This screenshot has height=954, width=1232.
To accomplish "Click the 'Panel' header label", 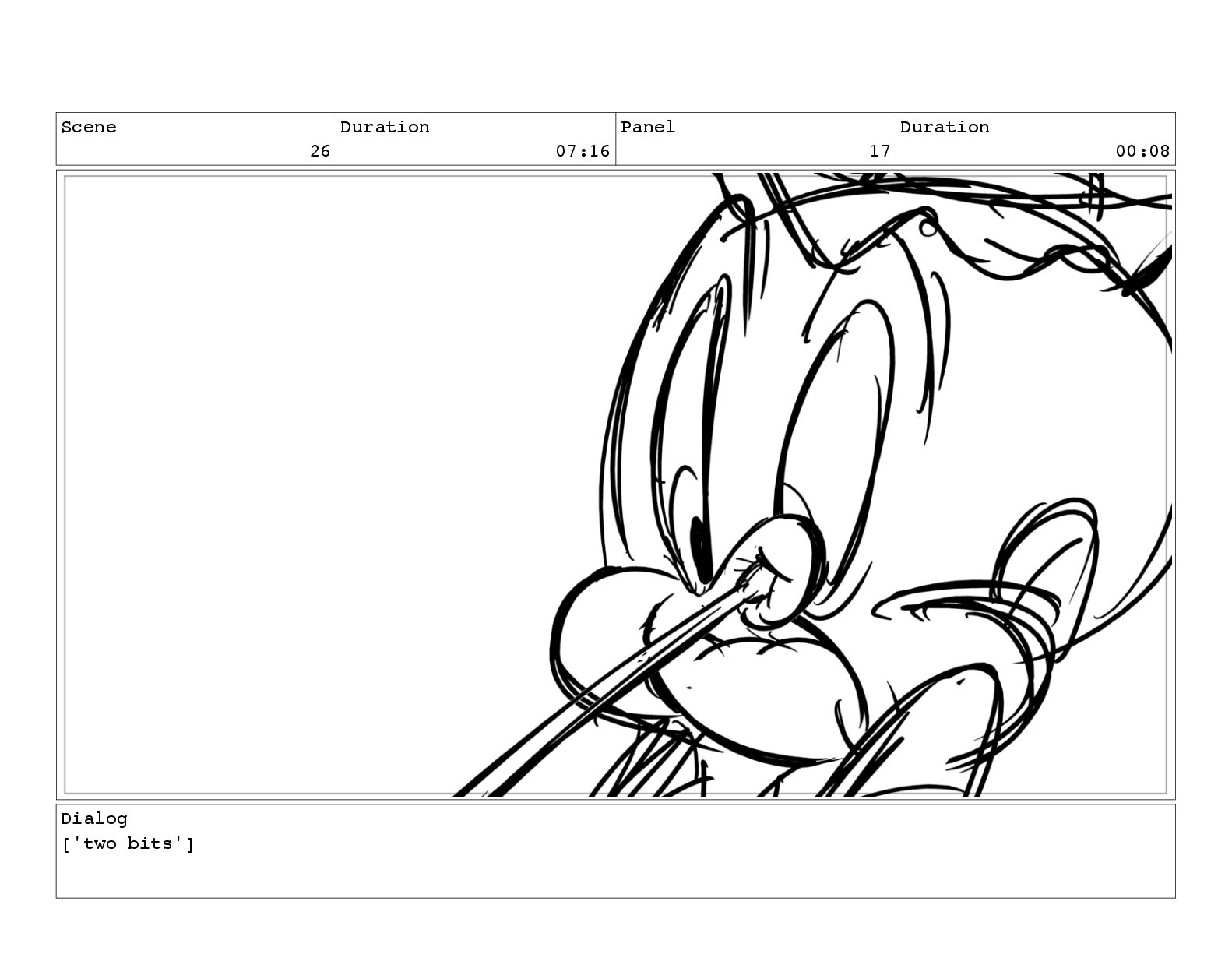I will point(648,127).
